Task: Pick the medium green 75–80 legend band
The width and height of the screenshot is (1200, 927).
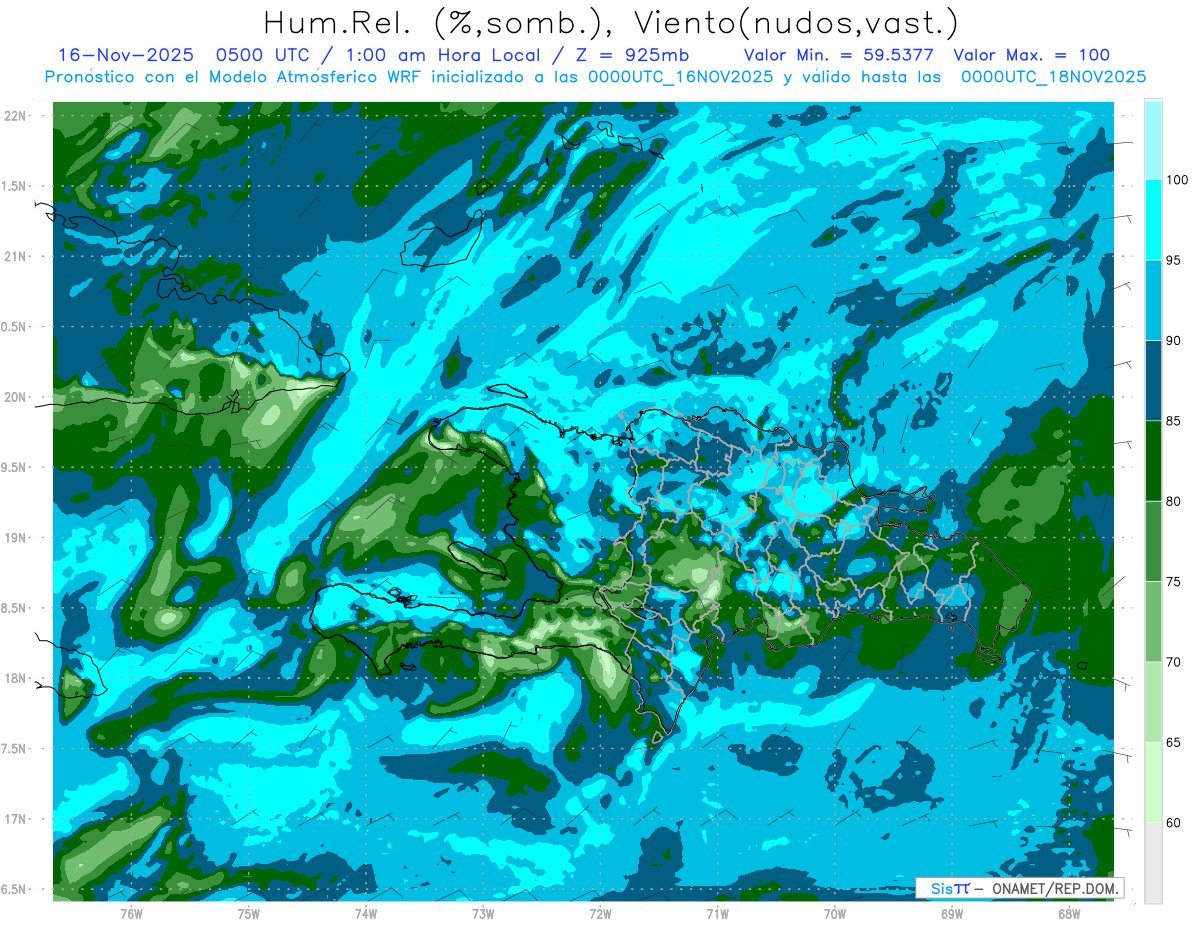Action: [x=1153, y=541]
